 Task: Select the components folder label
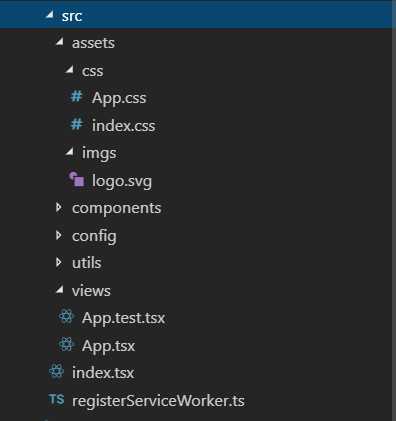click(117, 208)
